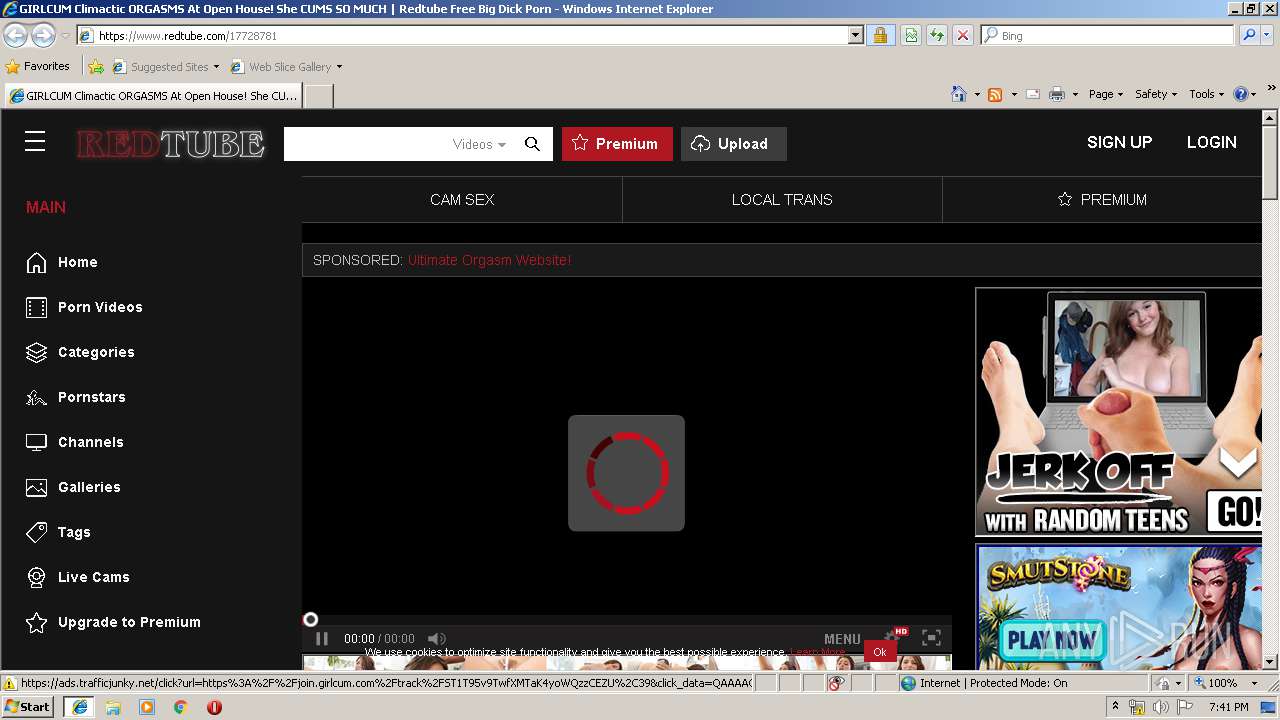The height and width of the screenshot is (720, 1280).
Task: Stop loading with the red X icon
Action: tap(963, 35)
